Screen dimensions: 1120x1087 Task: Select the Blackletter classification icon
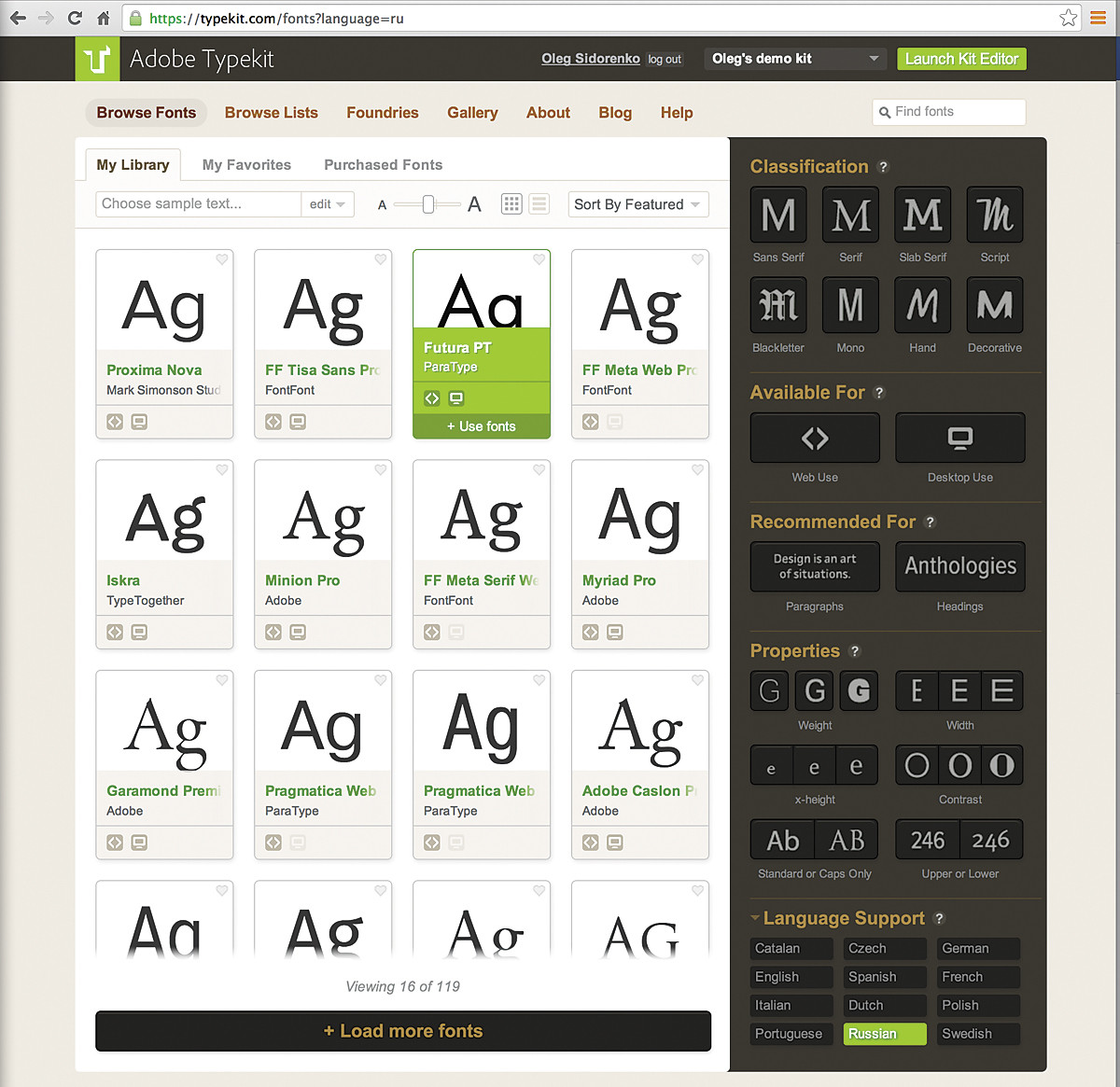[778, 306]
